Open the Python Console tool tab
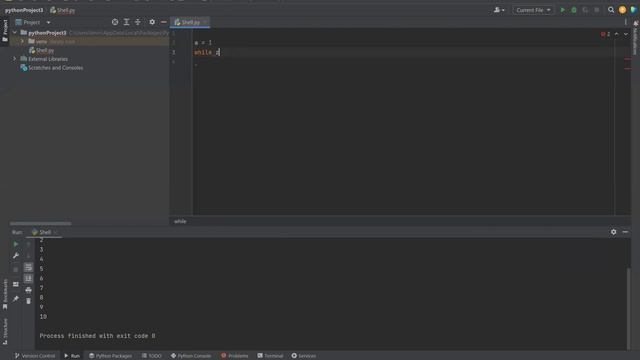Viewport: 640px width, 360px height. (191, 356)
